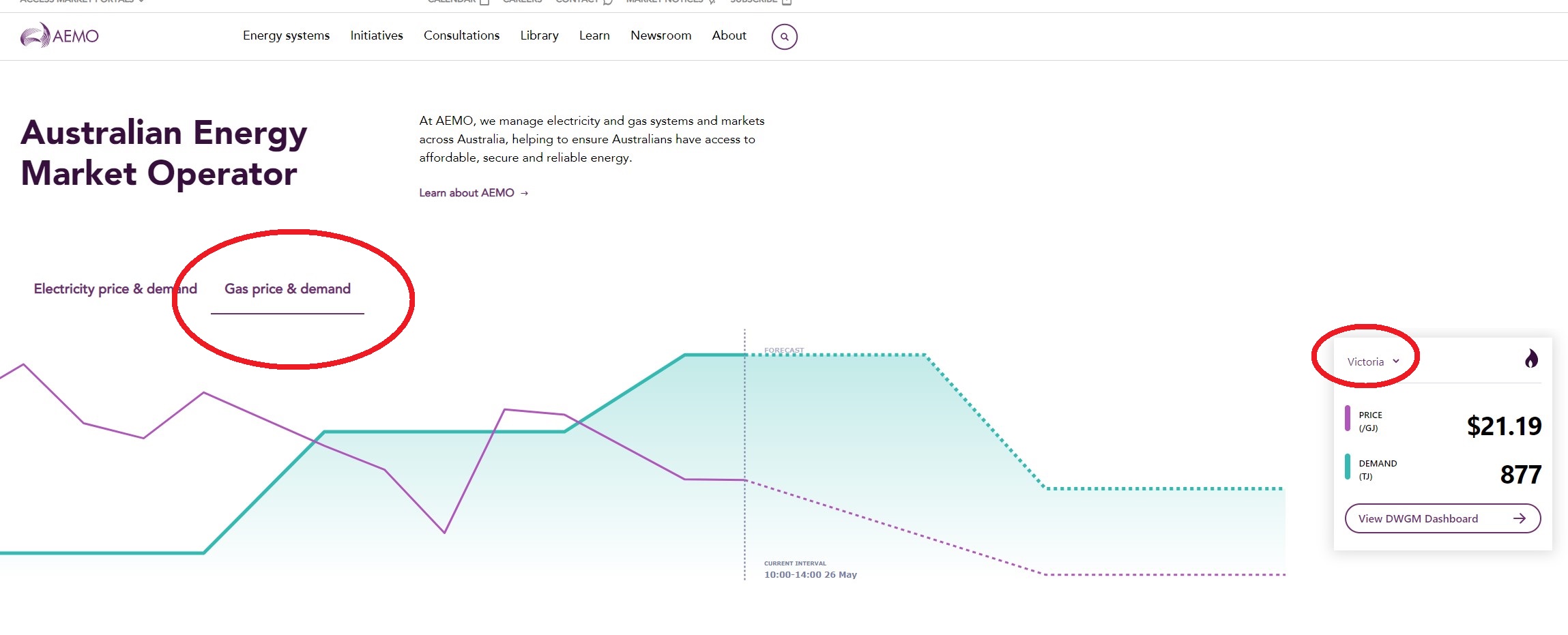Open the Energy systems menu

click(x=286, y=35)
